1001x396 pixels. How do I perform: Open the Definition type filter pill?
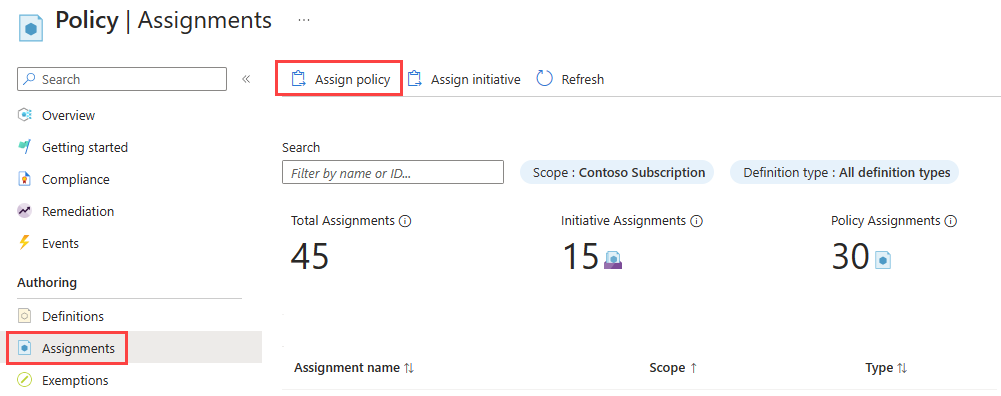tap(844, 172)
